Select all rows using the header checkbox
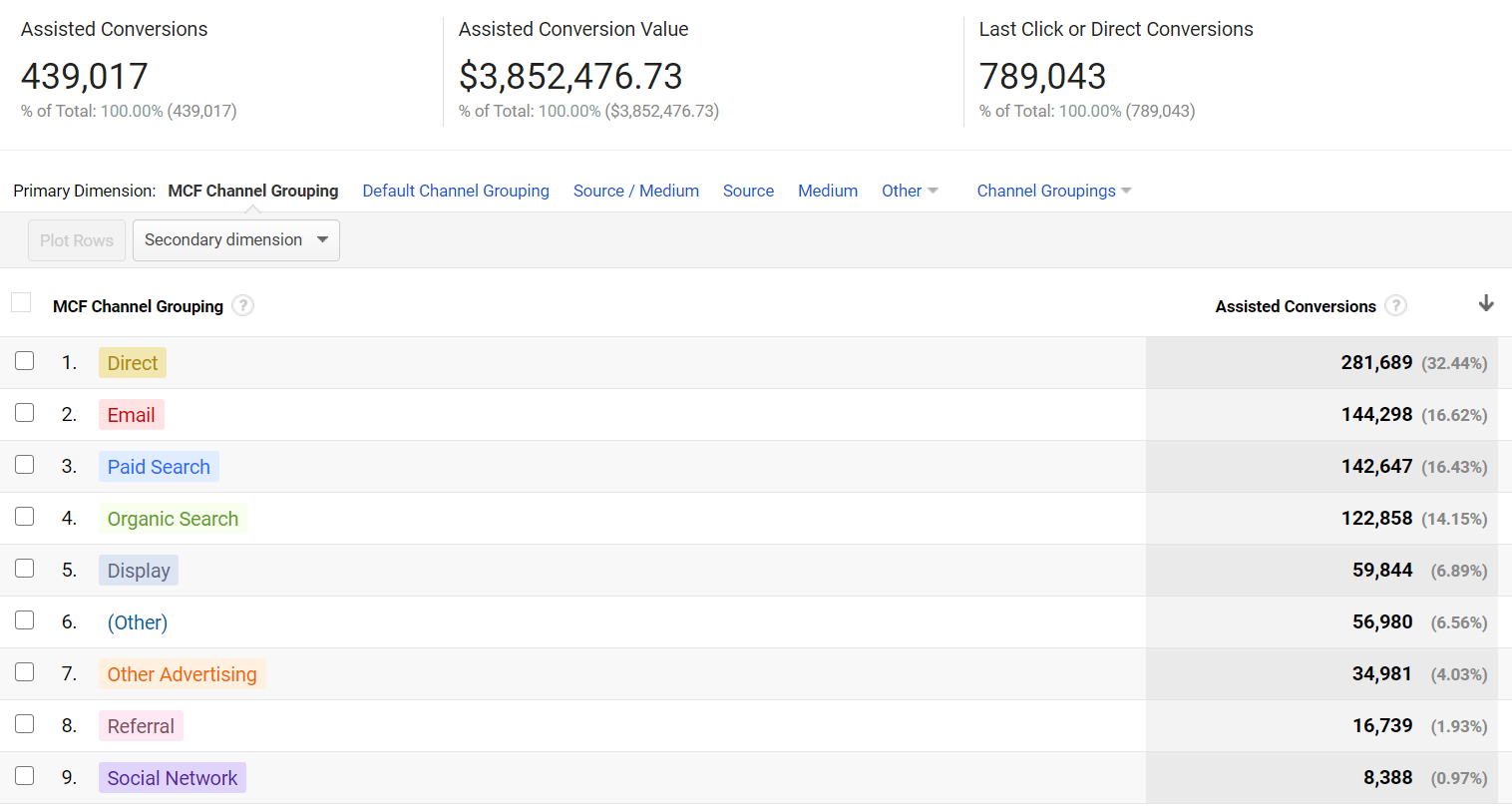 [x=21, y=301]
